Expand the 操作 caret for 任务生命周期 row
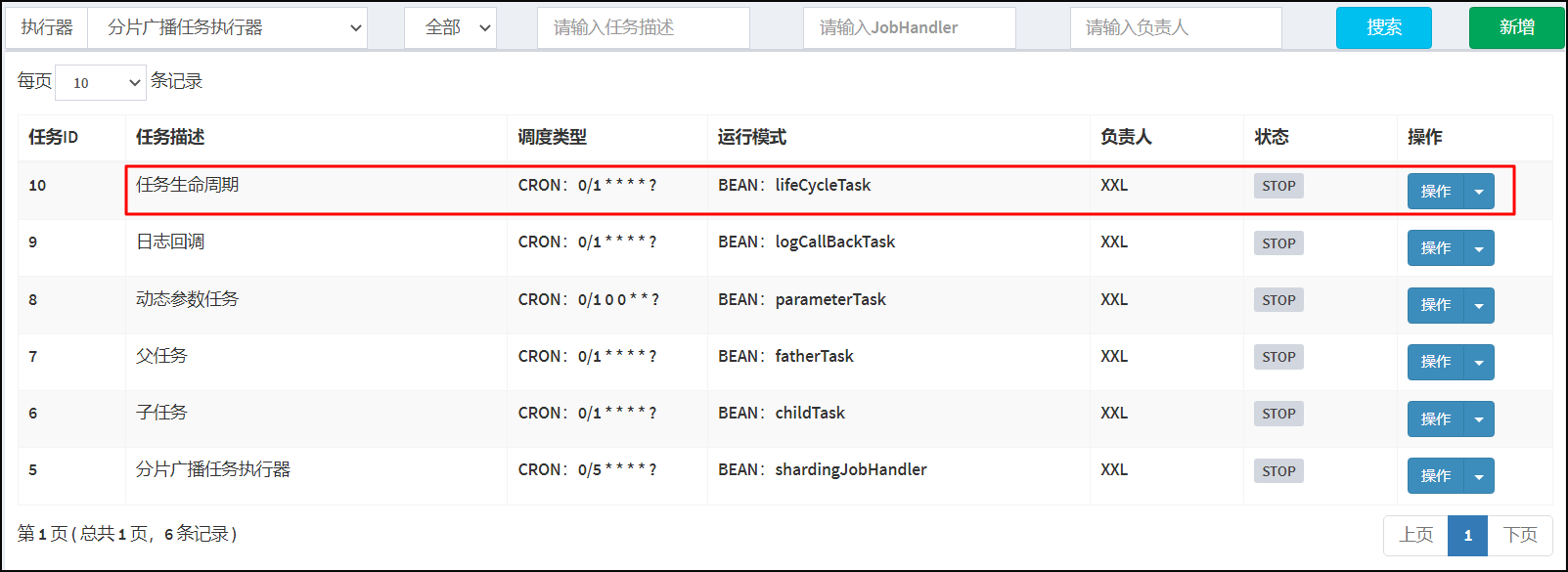The height and width of the screenshot is (572, 1568). coord(1479,192)
